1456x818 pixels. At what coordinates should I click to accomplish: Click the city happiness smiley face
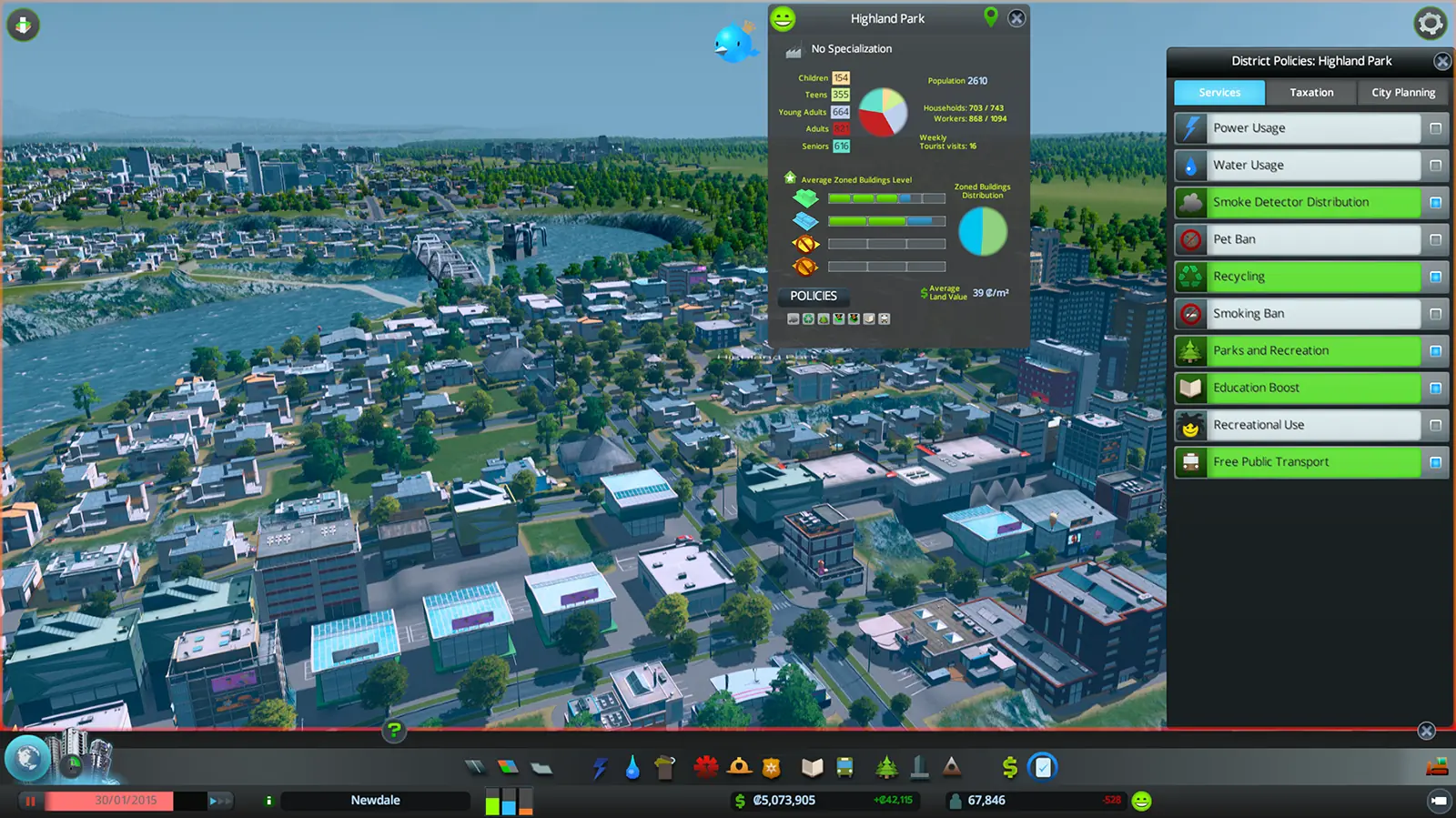(x=1142, y=801)
